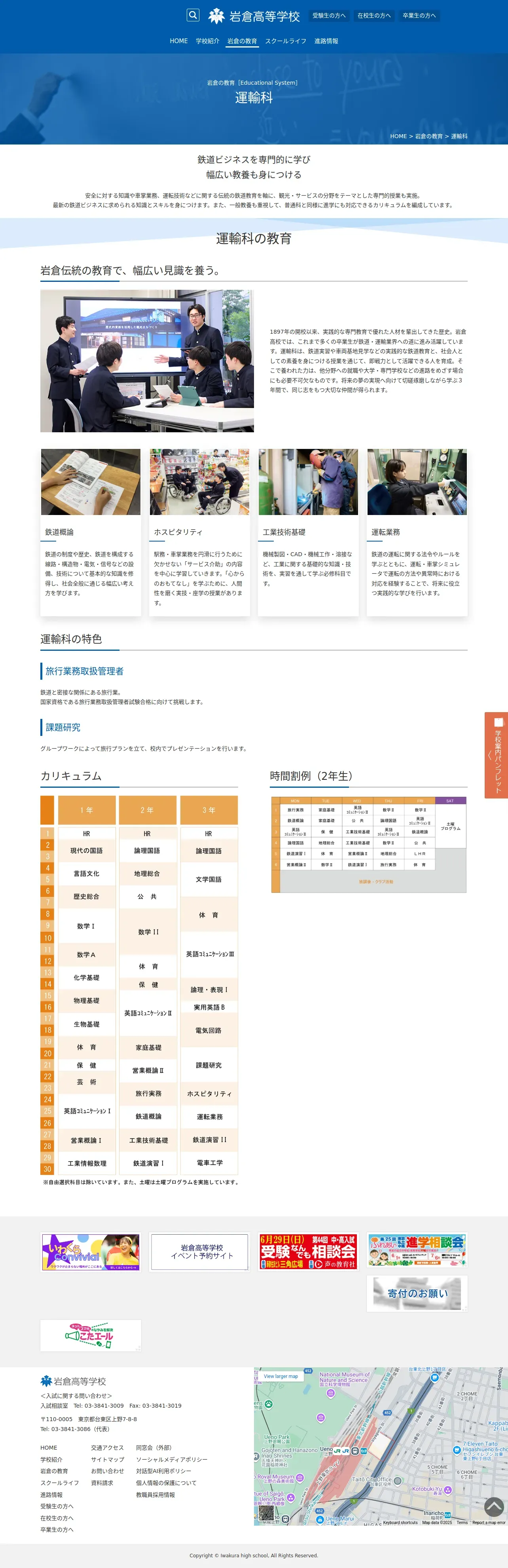Open the 在校生の方へ header button
The height and width of the screenshot is (1568, 508).
[x=374, y=16]
